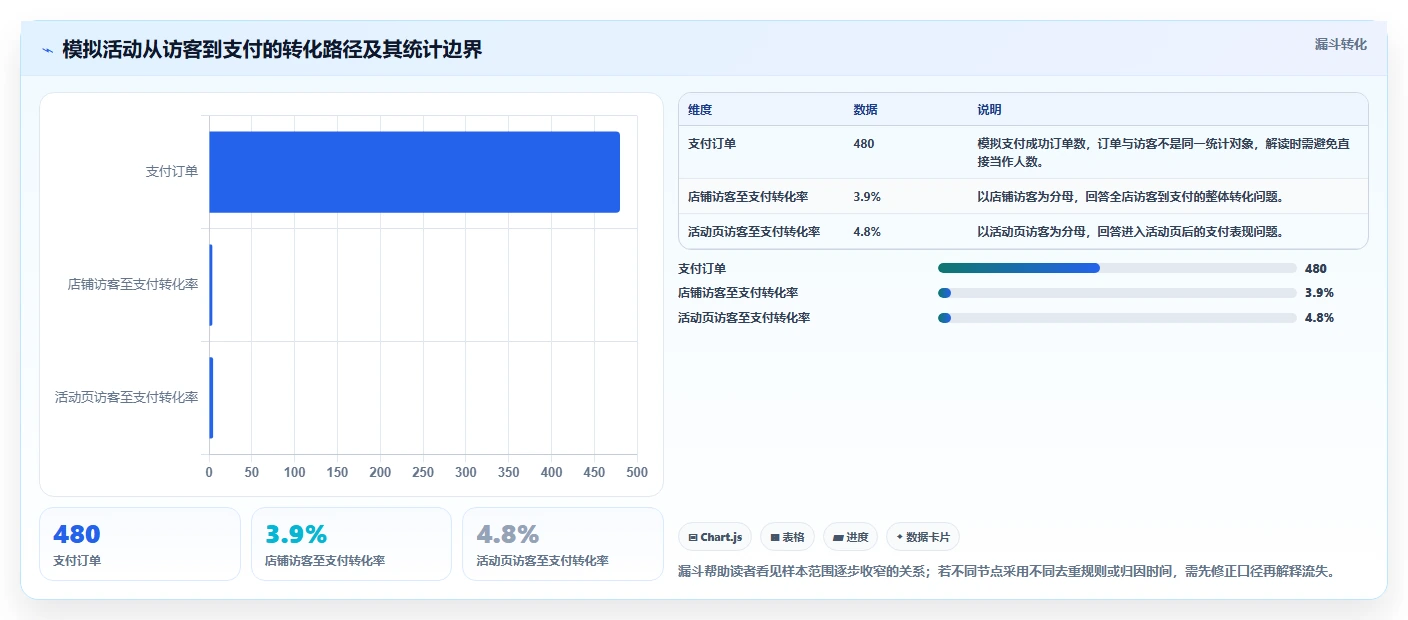
Task: Open the 4.8% conversion data card
Action: pos(563,544)
